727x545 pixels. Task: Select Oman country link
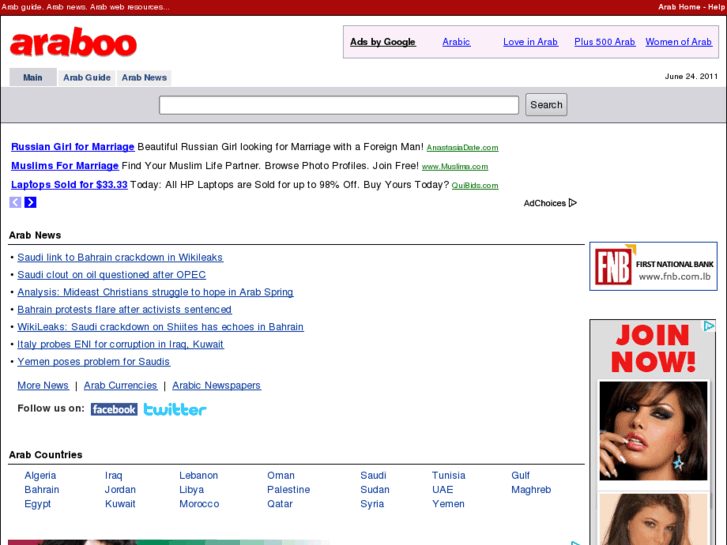coord(281,475)
